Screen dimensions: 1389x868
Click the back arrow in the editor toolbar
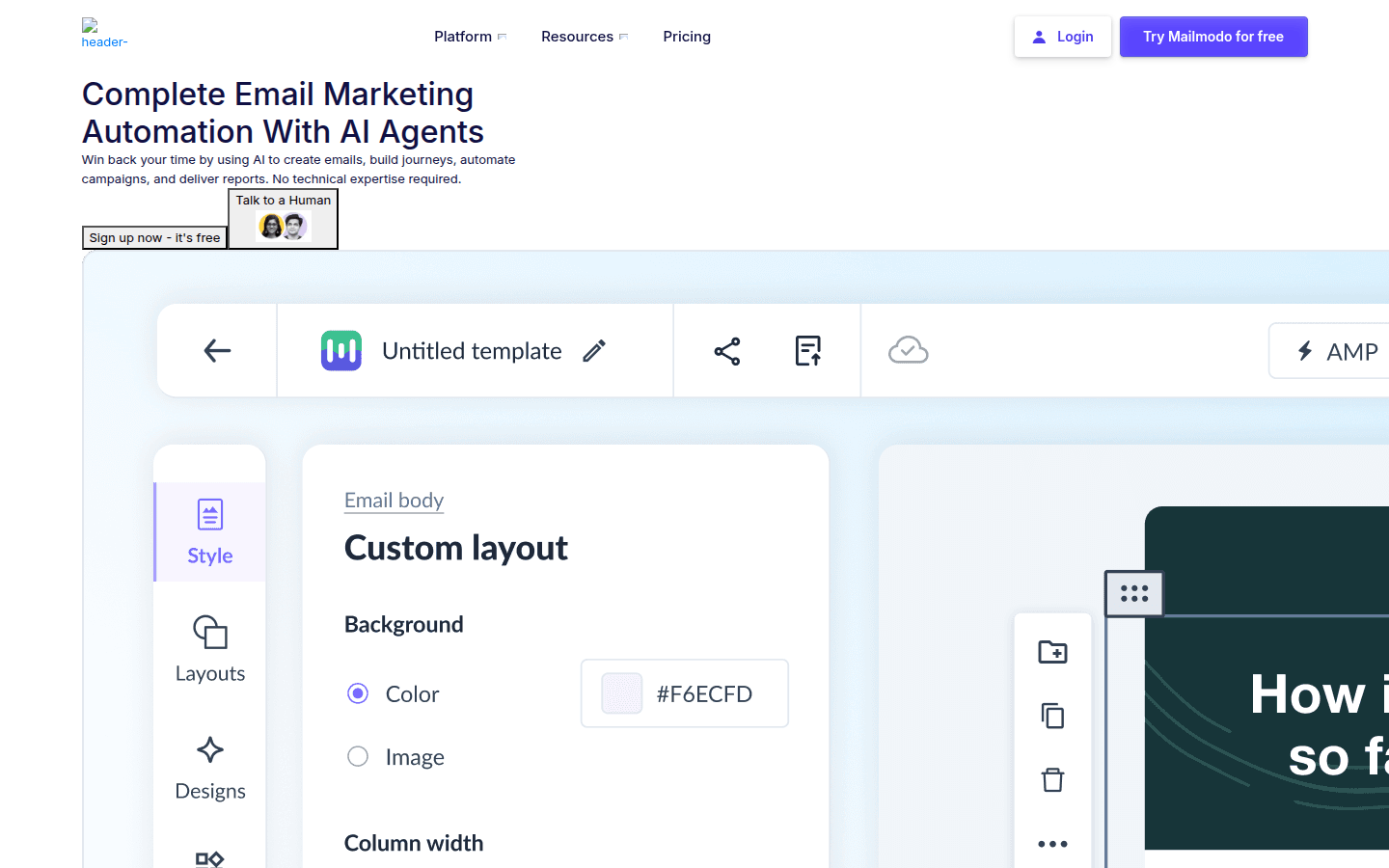pyautogui.click(x=216, y=350)
